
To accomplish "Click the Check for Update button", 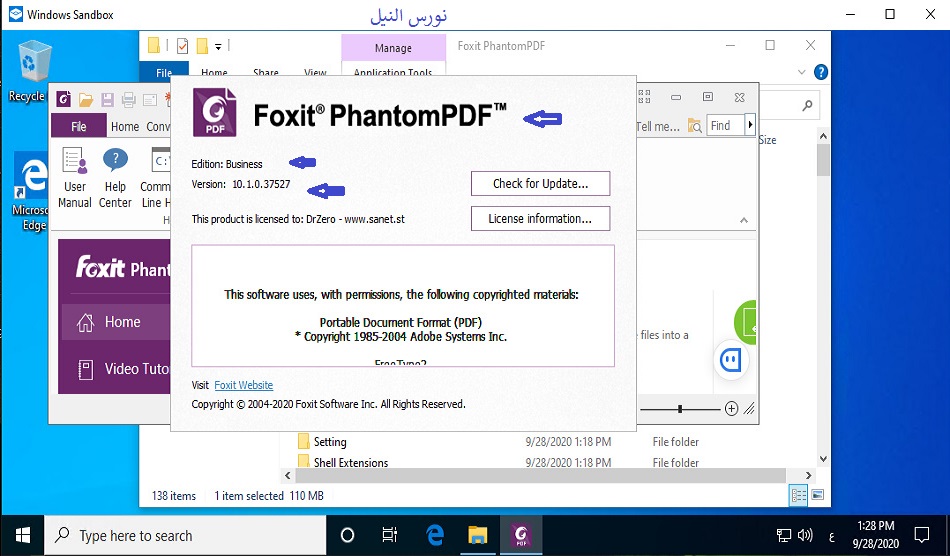I will [540, 184].
